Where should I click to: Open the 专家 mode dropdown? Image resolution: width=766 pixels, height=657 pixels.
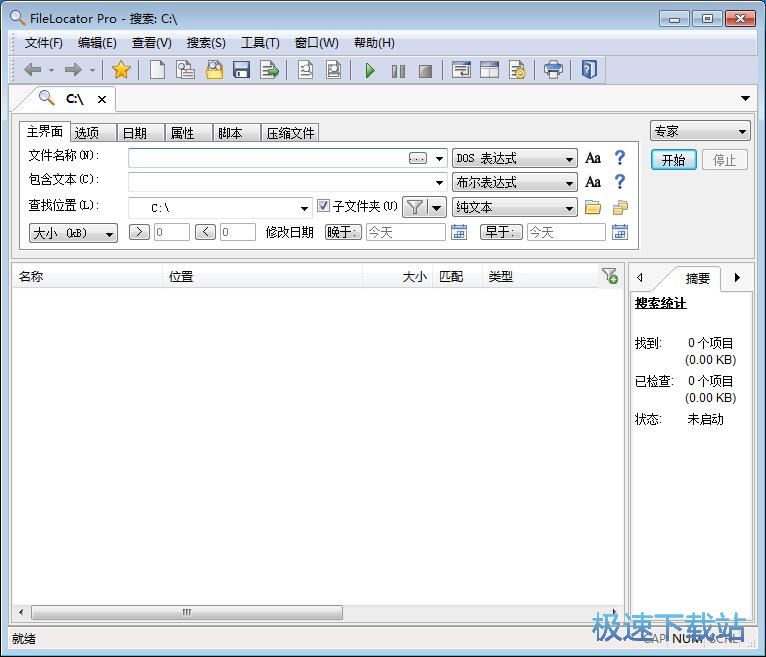[742, 132]
